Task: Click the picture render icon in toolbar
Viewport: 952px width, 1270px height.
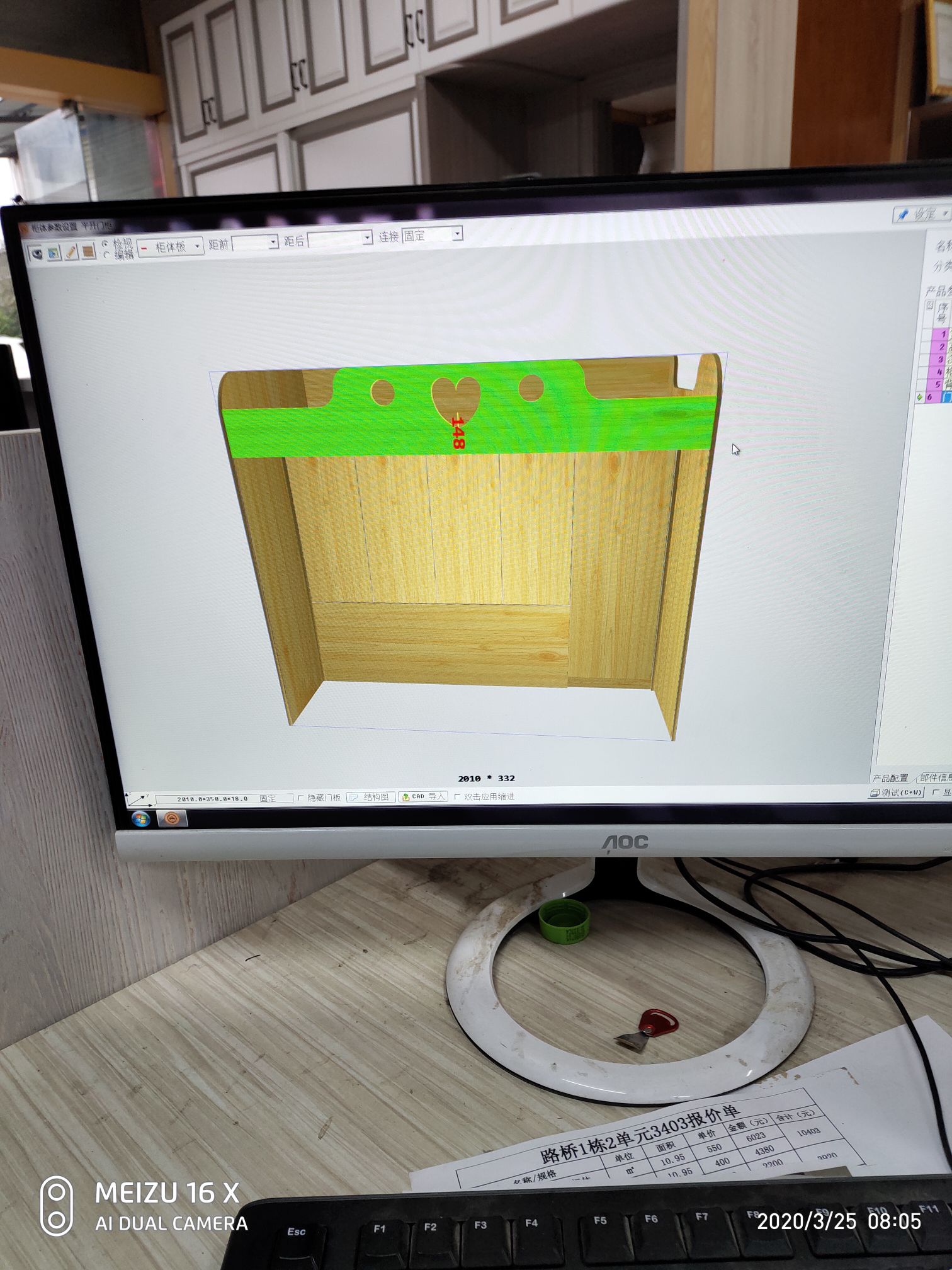Action: (x=54, y=253)
